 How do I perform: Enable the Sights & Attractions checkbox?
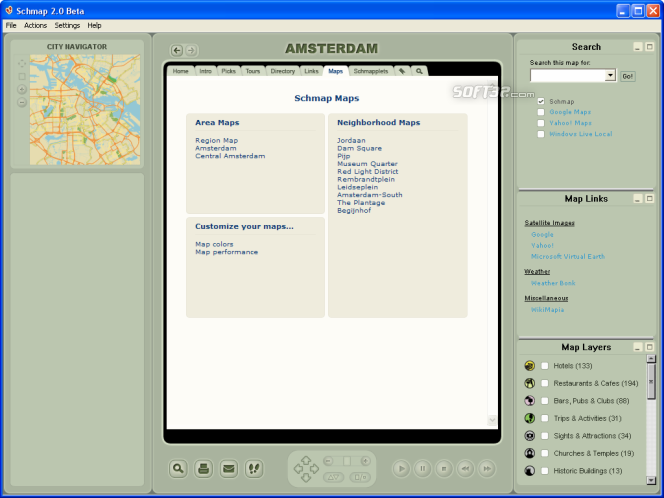coord(545,436)
